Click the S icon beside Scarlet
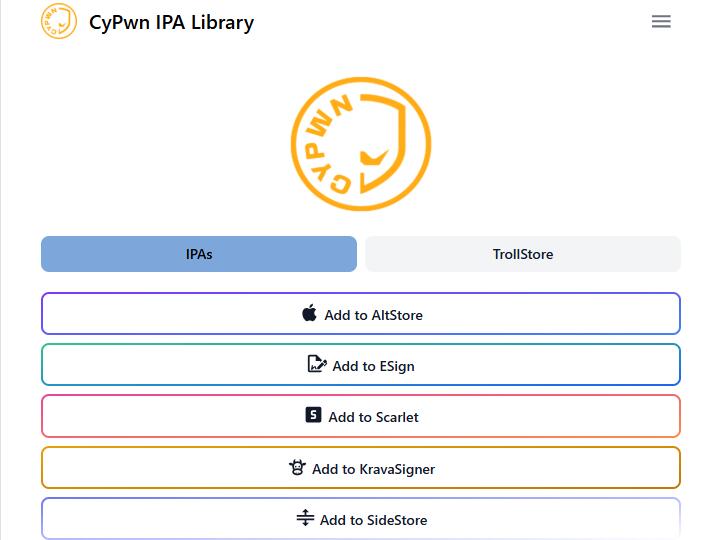The height and width of the screenshot is (540, 720). (314, 415)
